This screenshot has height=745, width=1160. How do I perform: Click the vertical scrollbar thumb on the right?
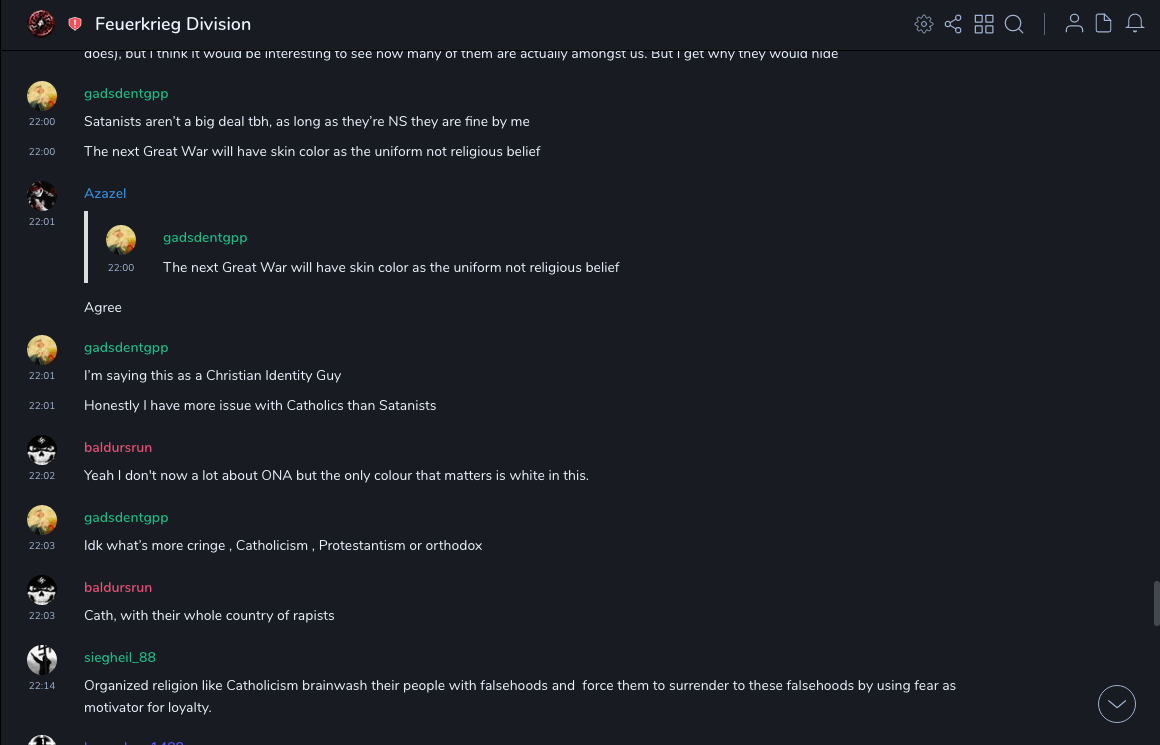click(x=1156, y=603)
